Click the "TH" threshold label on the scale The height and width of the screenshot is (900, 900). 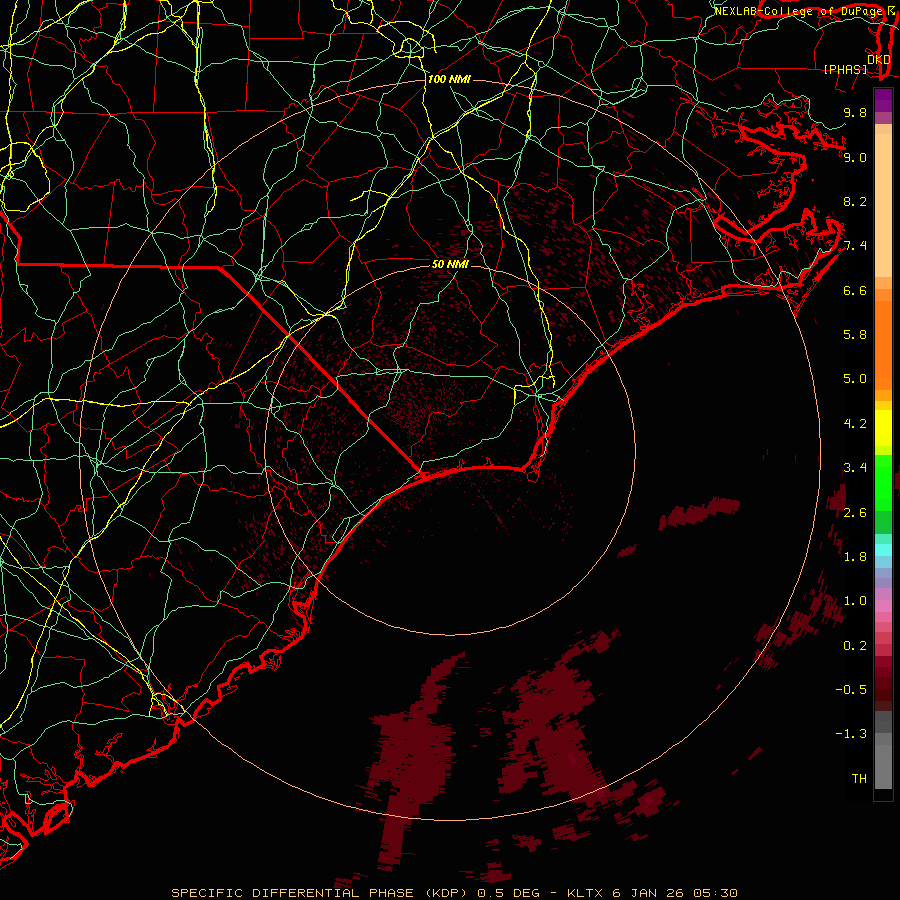pyautogui.click(x=859, y=779)
